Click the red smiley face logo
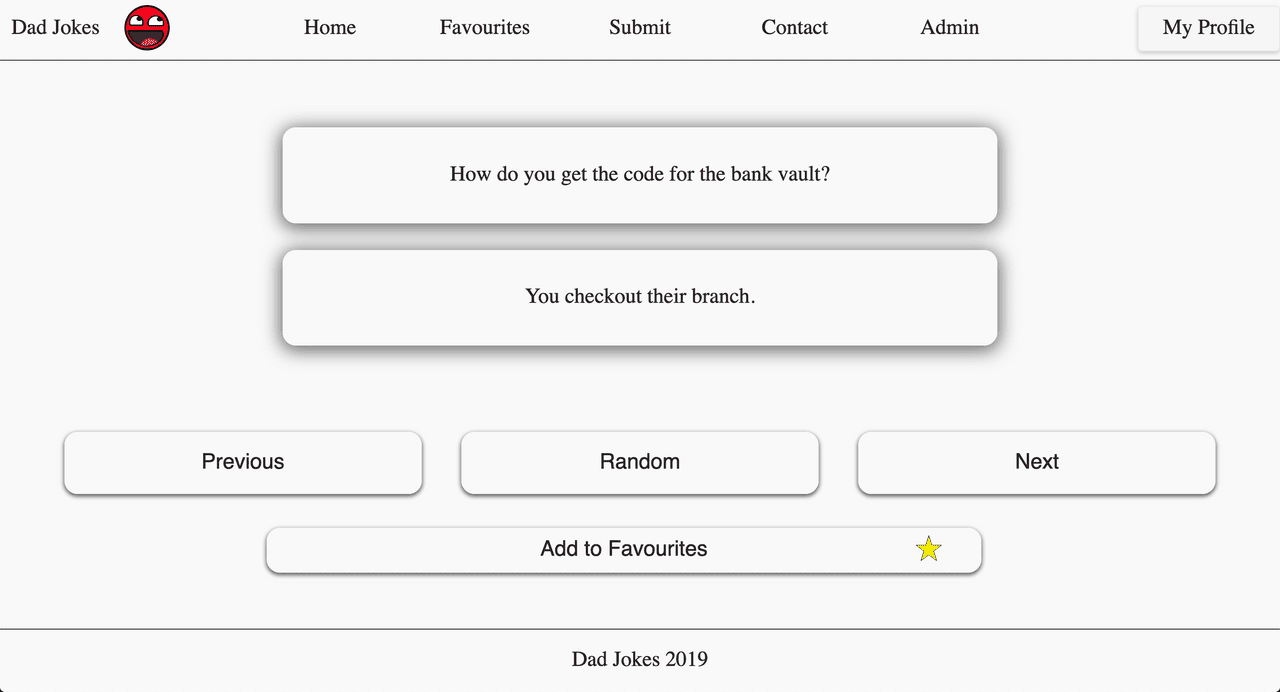1280x692 pixels. (x=147, y=27)
